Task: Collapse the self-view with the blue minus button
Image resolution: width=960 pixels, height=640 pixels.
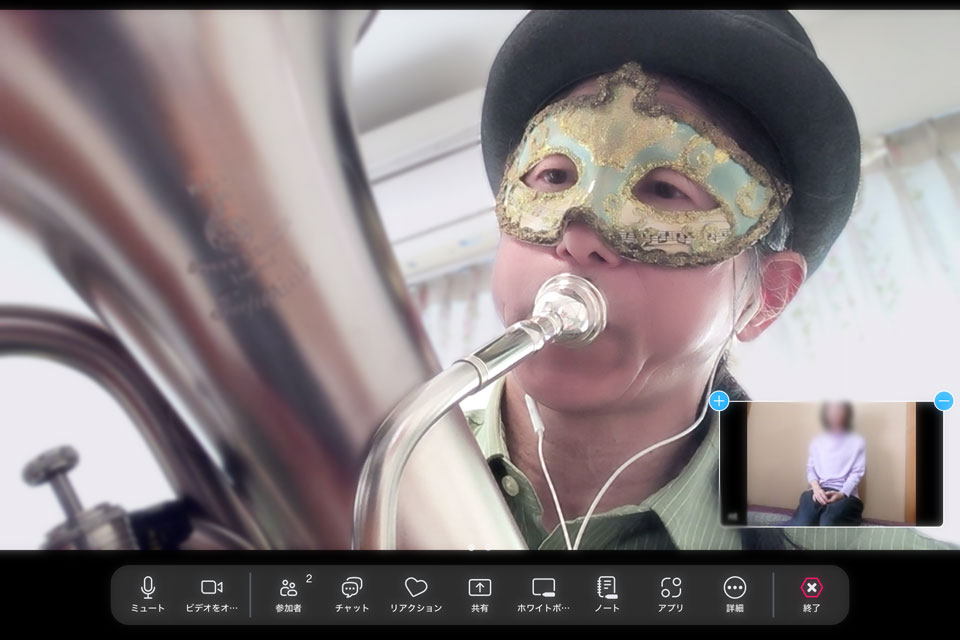Action: [943, 401]
